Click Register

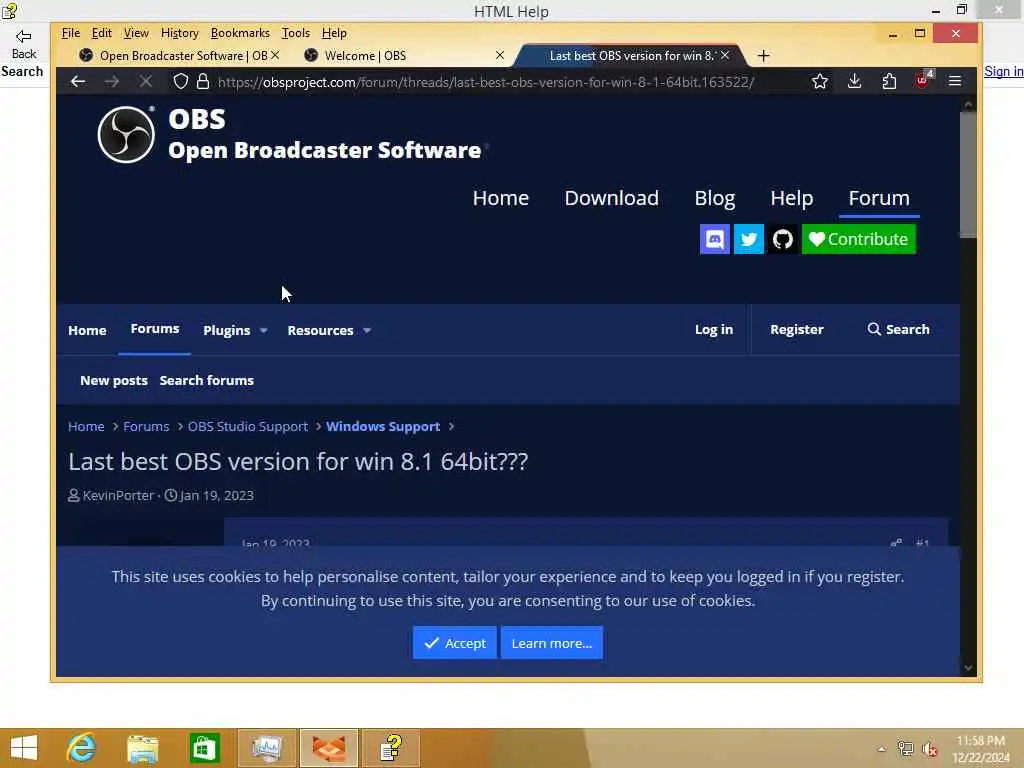point(797,329)
